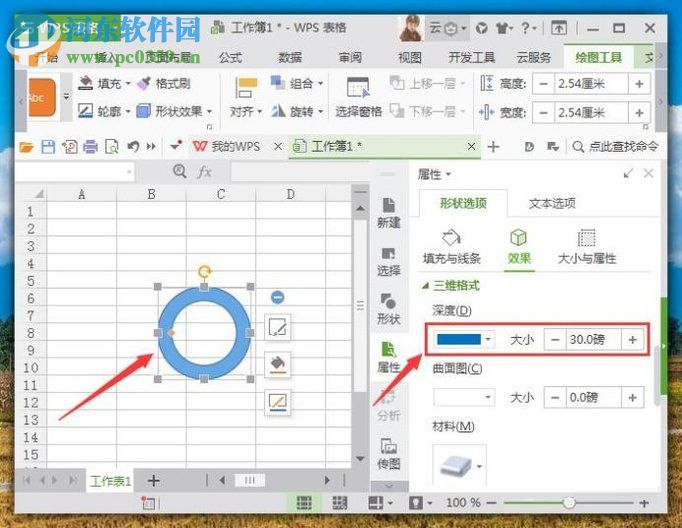Increase 深度 size with plus
The image size is (682, 528).
pyautogui.click(x=633, y=339)
